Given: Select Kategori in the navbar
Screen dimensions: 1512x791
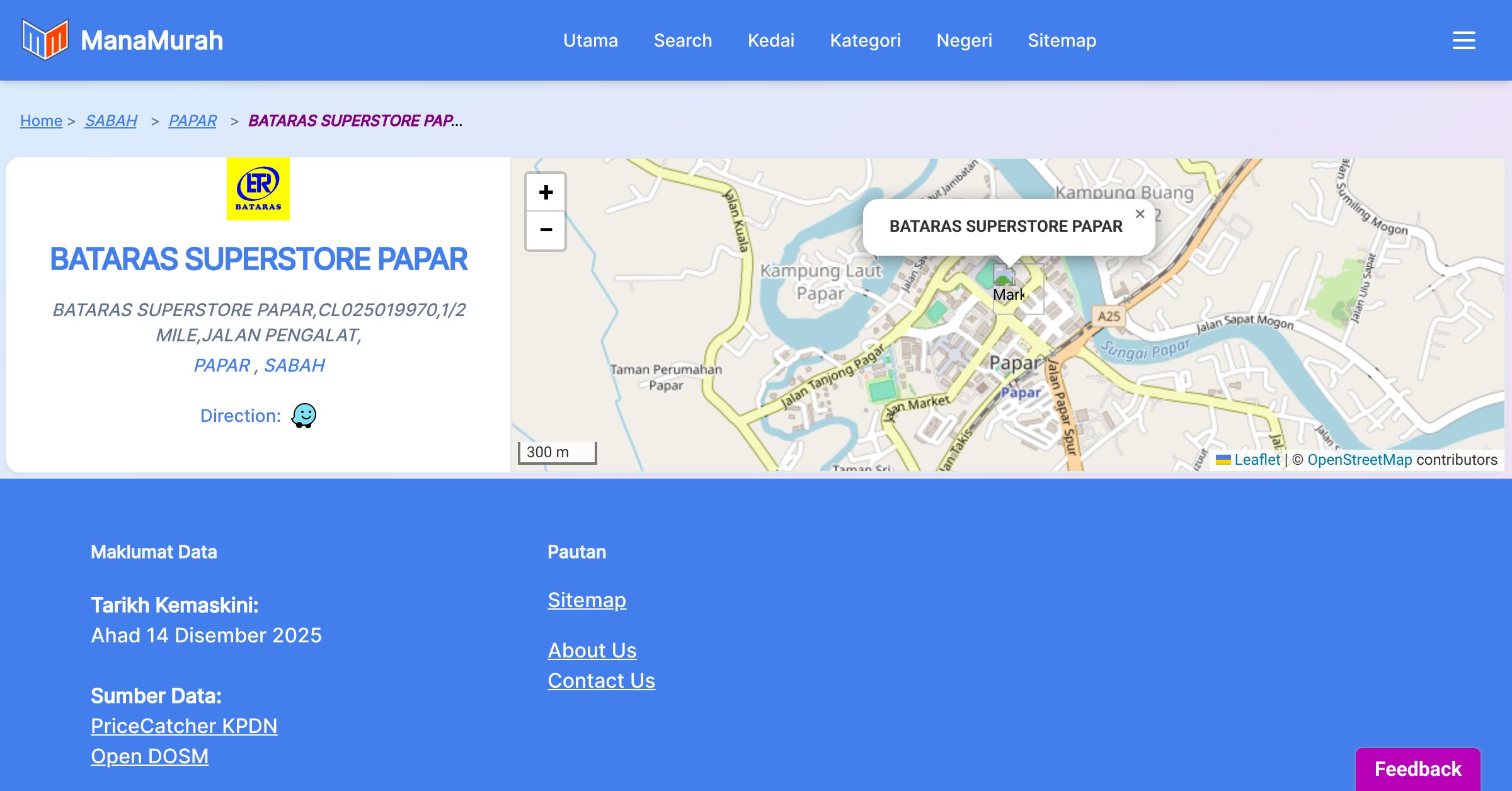Looking at the screenshot, I should pyautogui.click(x=865, y=40).
